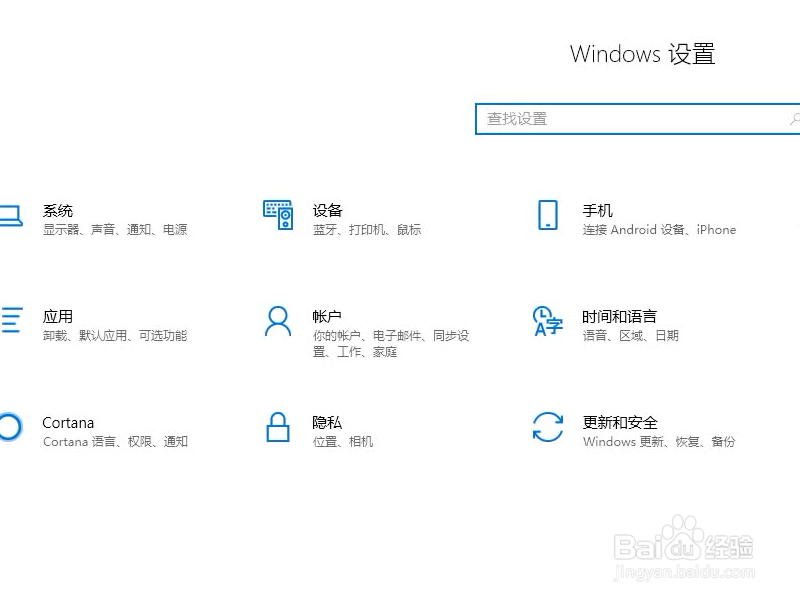
Task: Click the Time and Language icon
Action: pos(547,321)
